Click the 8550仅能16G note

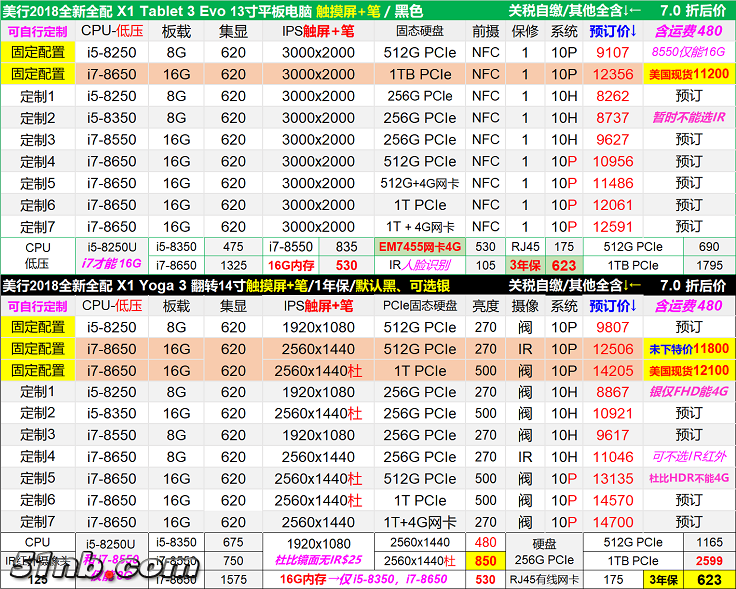[x=688, y=52]
